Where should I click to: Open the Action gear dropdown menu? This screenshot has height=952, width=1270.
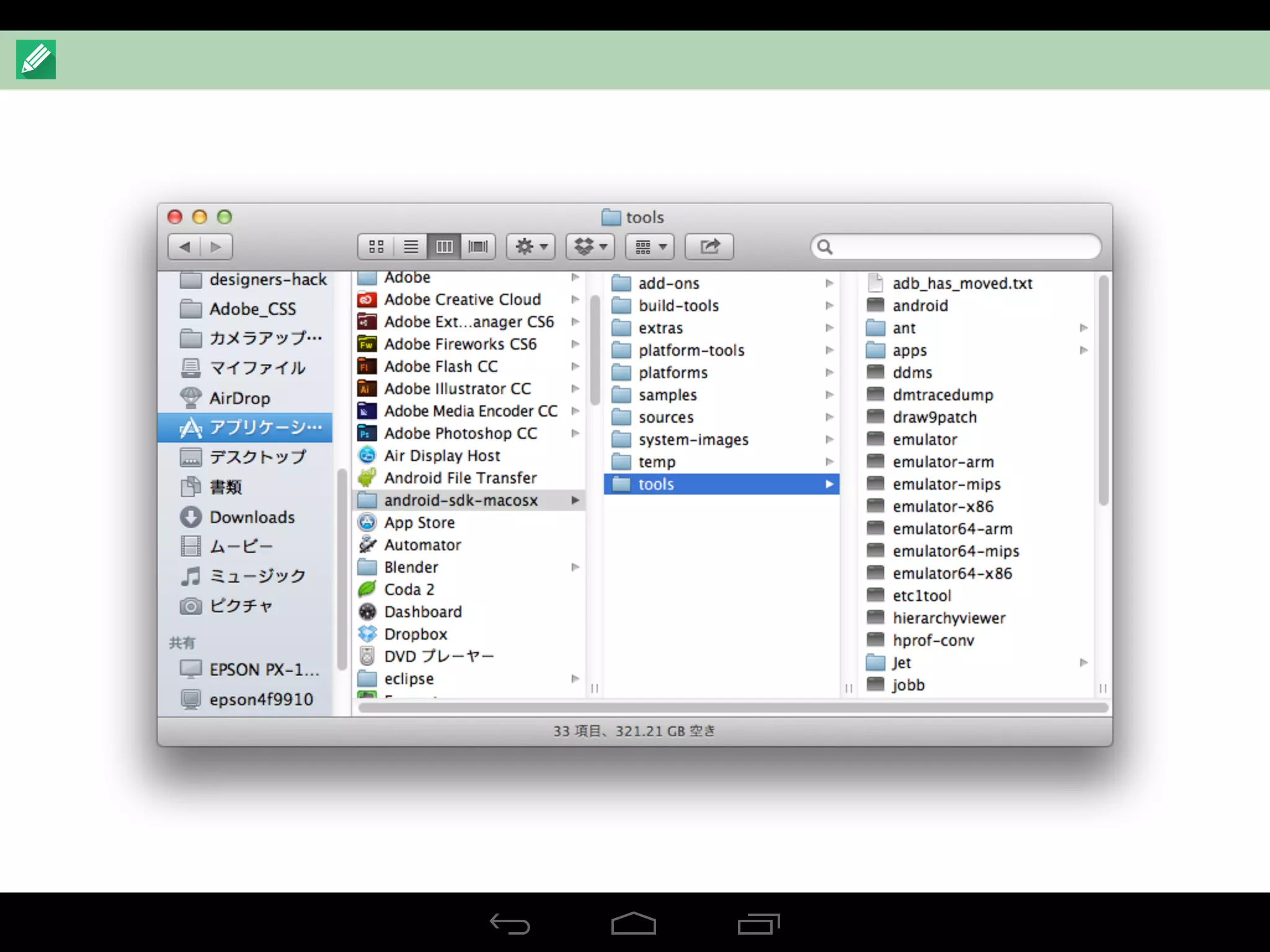(531, 247)
